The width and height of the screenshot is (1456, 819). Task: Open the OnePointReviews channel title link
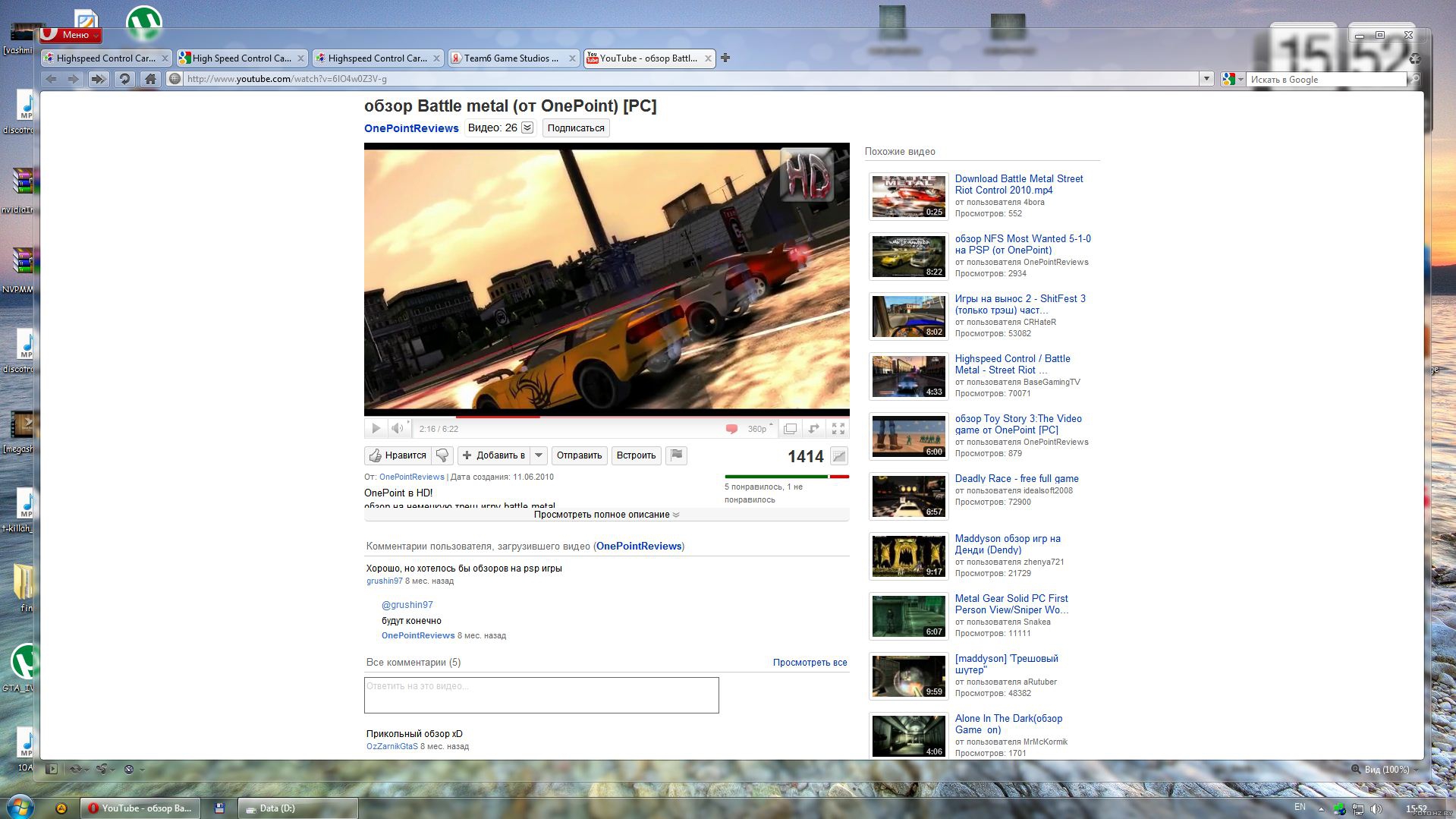[411, 128]
